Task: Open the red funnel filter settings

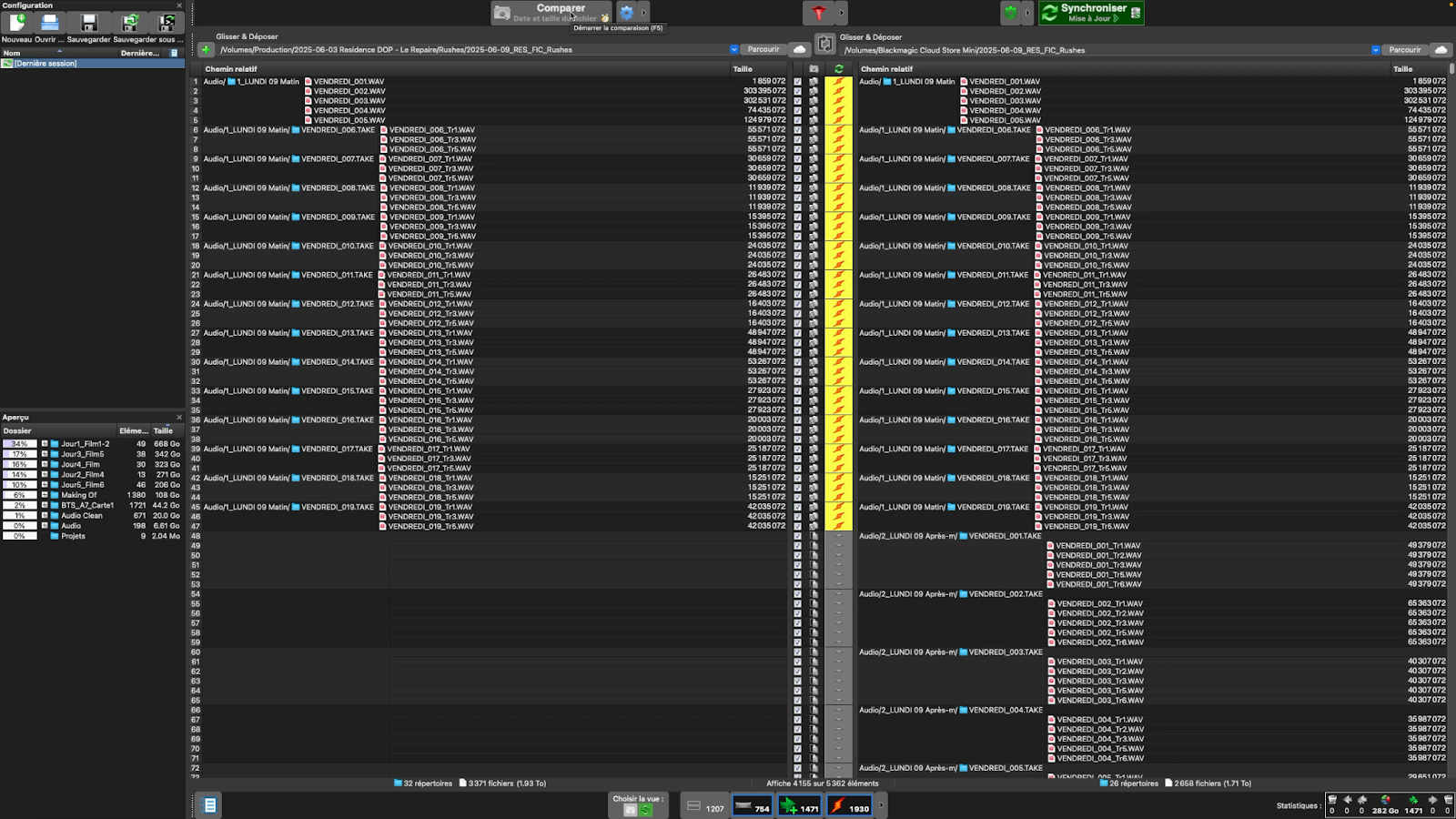Action: pos(818,13)
